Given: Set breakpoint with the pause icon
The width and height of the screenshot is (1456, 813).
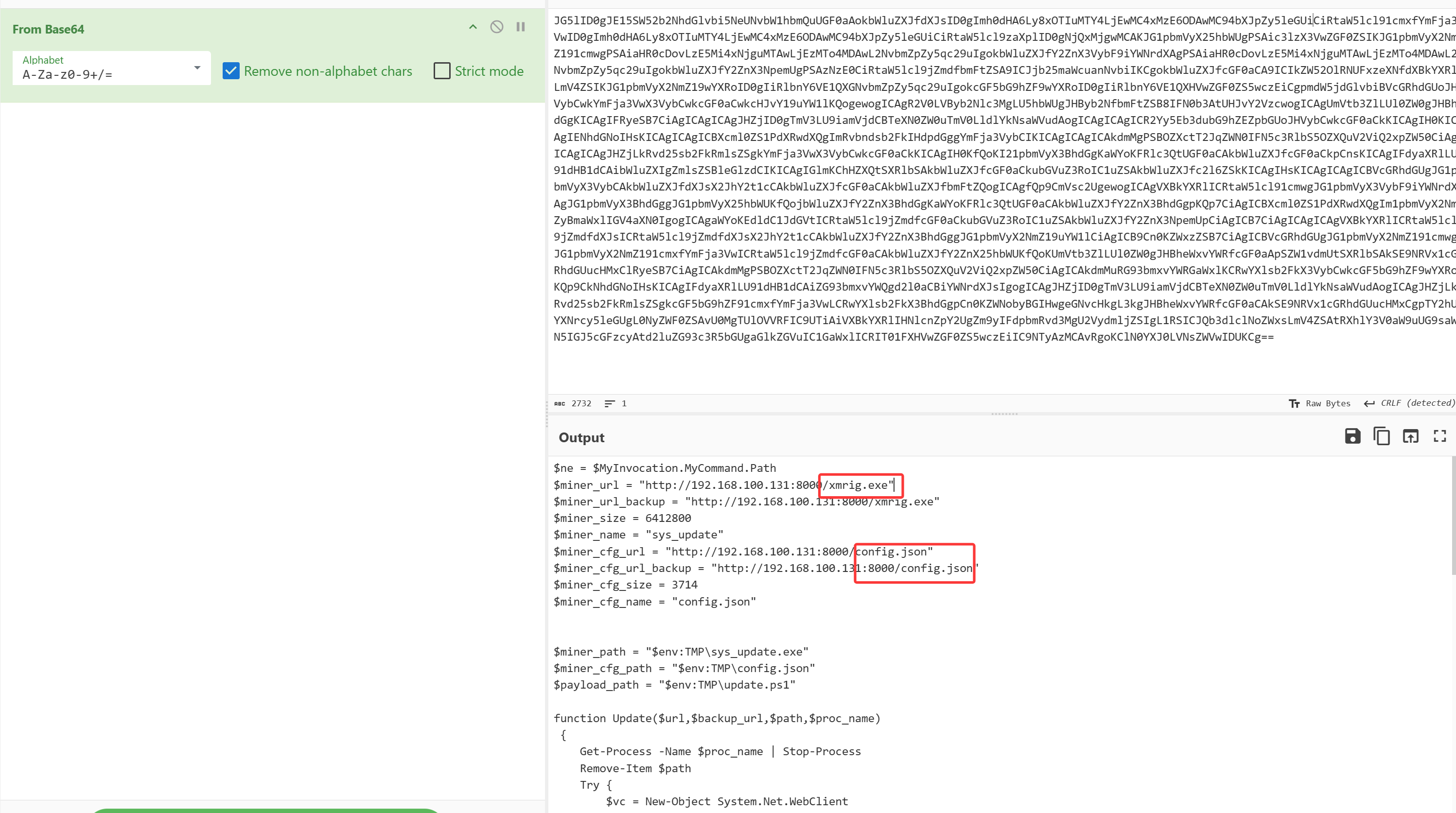Looking at the screenshot, I should [521, 27].
